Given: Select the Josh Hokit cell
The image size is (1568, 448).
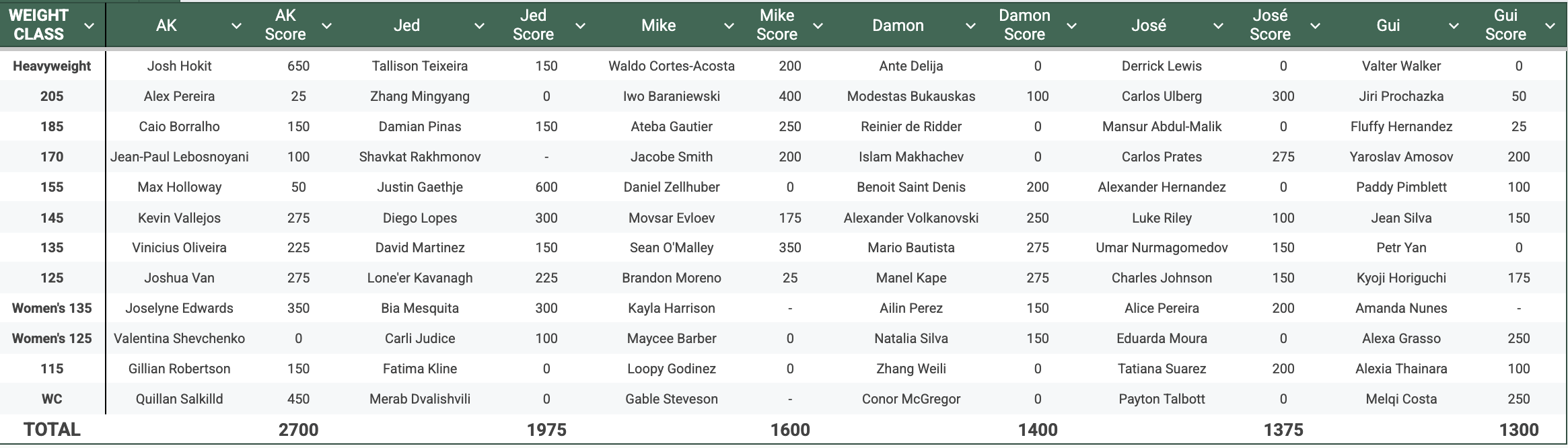Looking at the screenshot, I should click(x=179, y=66).
